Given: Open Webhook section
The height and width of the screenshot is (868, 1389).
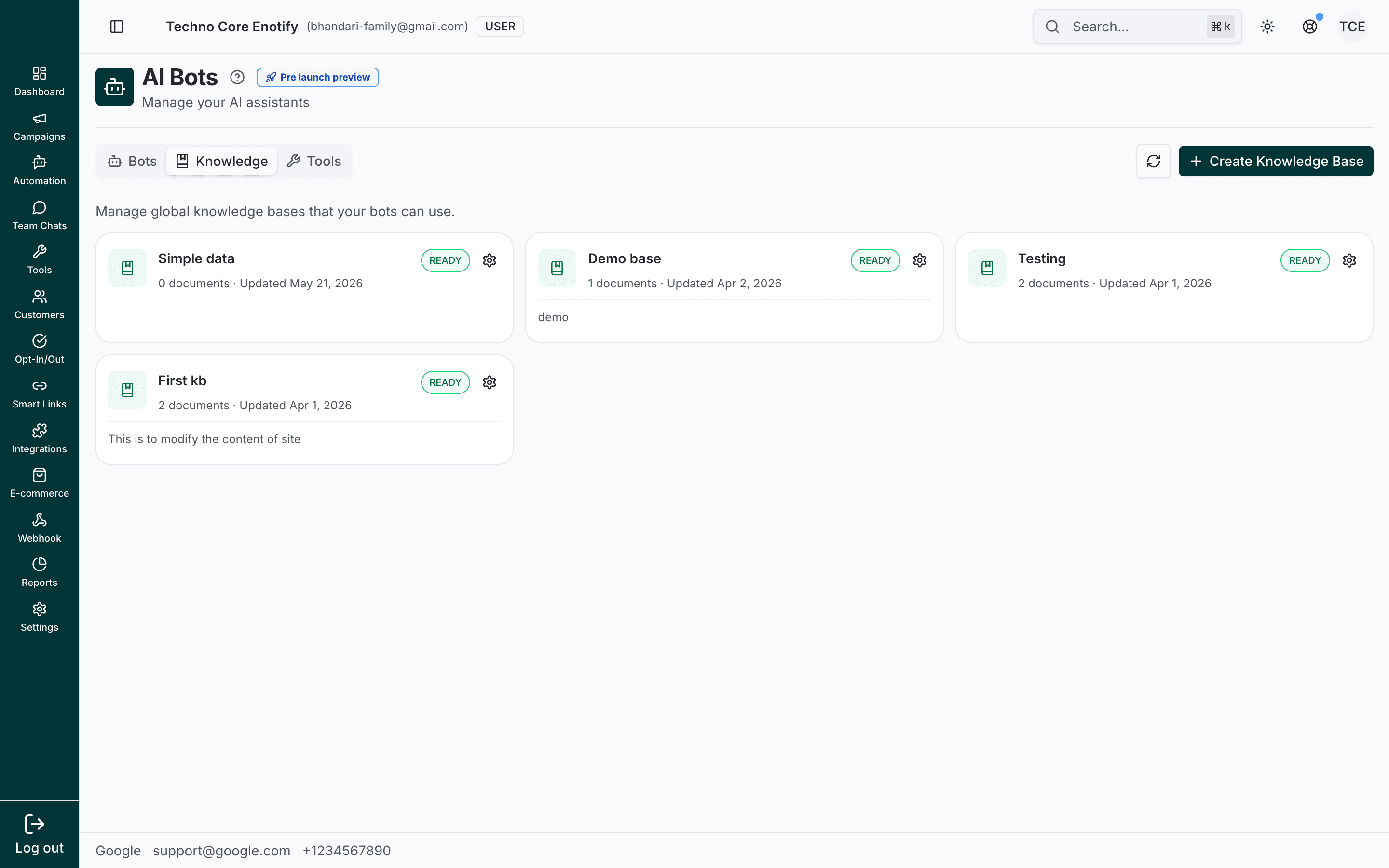Looking at the screenshot, I should click(x=39, y=528).
